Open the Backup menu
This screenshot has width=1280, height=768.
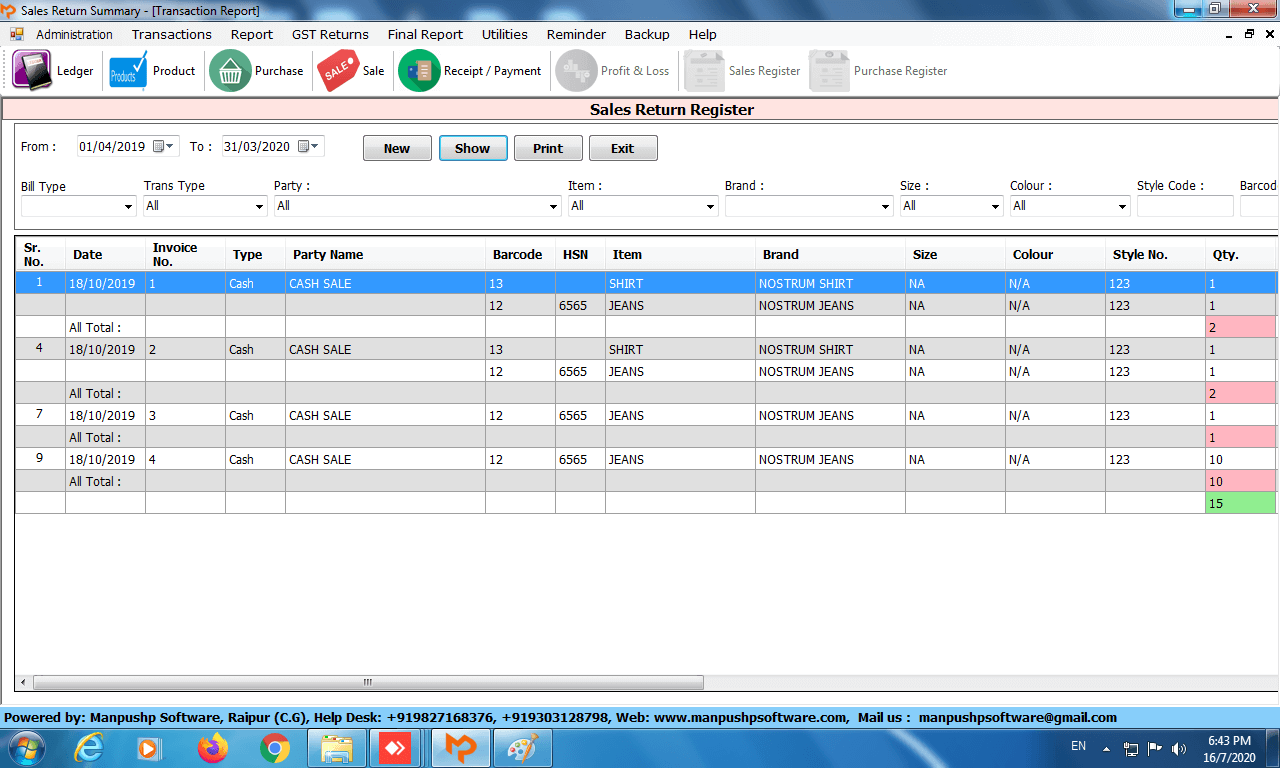click(647, 34)
